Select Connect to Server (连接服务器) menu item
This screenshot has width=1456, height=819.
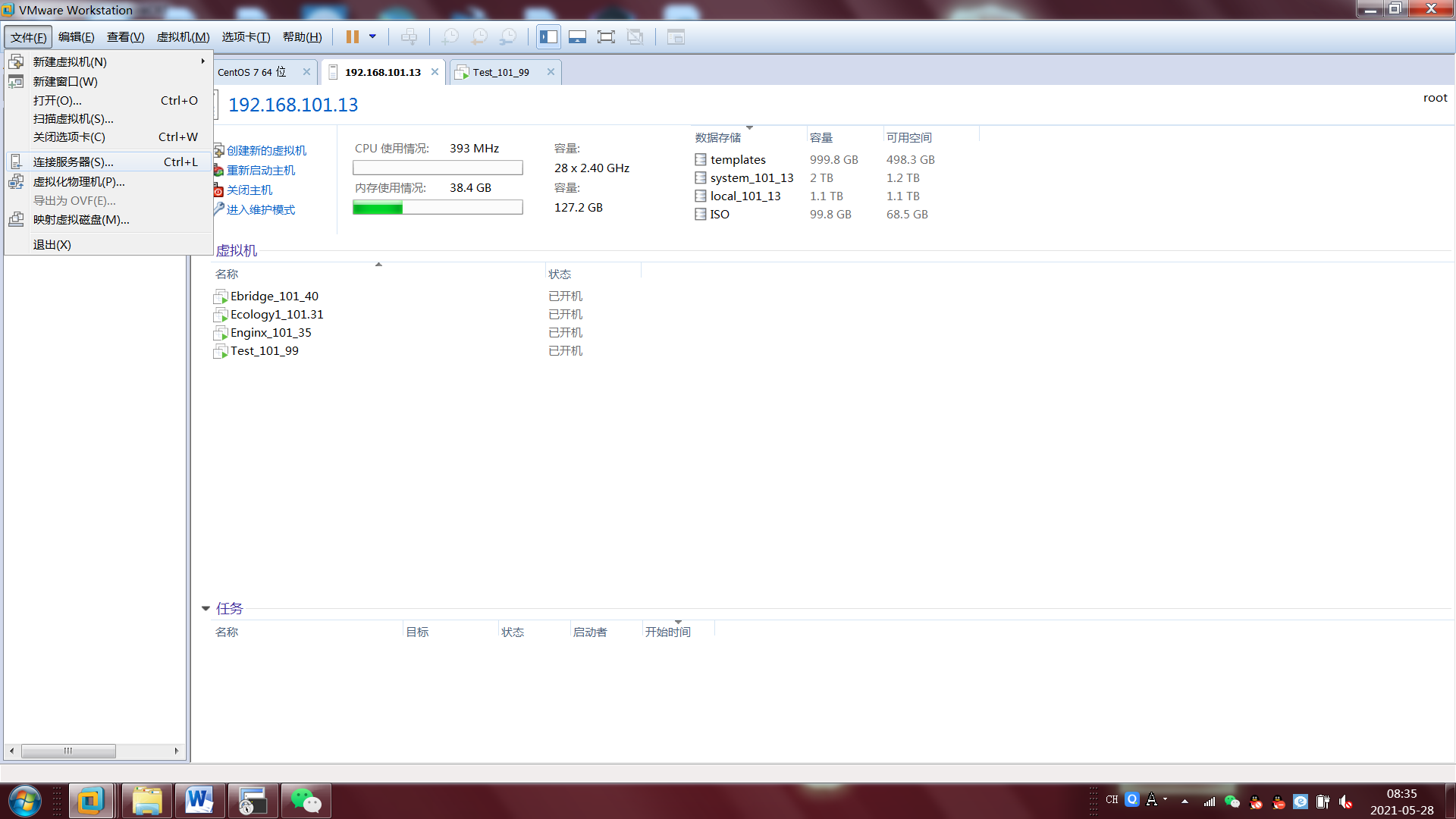tap(73, 162)
